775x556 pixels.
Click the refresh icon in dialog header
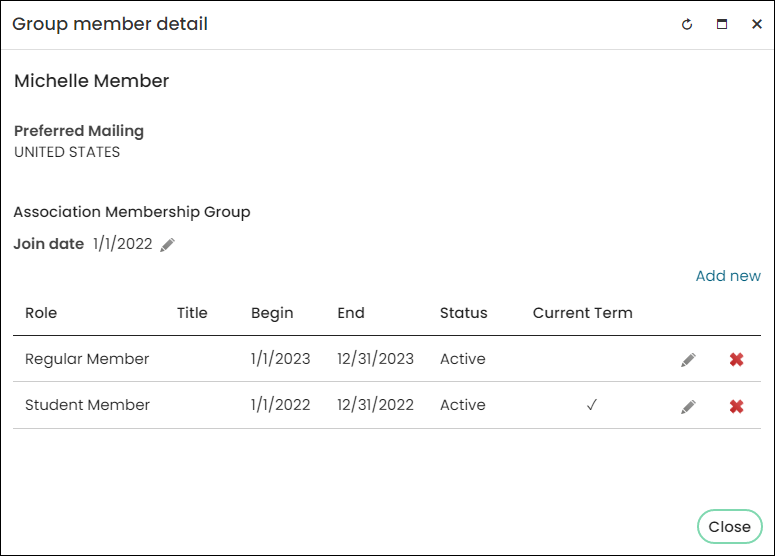tap(687, 24)
